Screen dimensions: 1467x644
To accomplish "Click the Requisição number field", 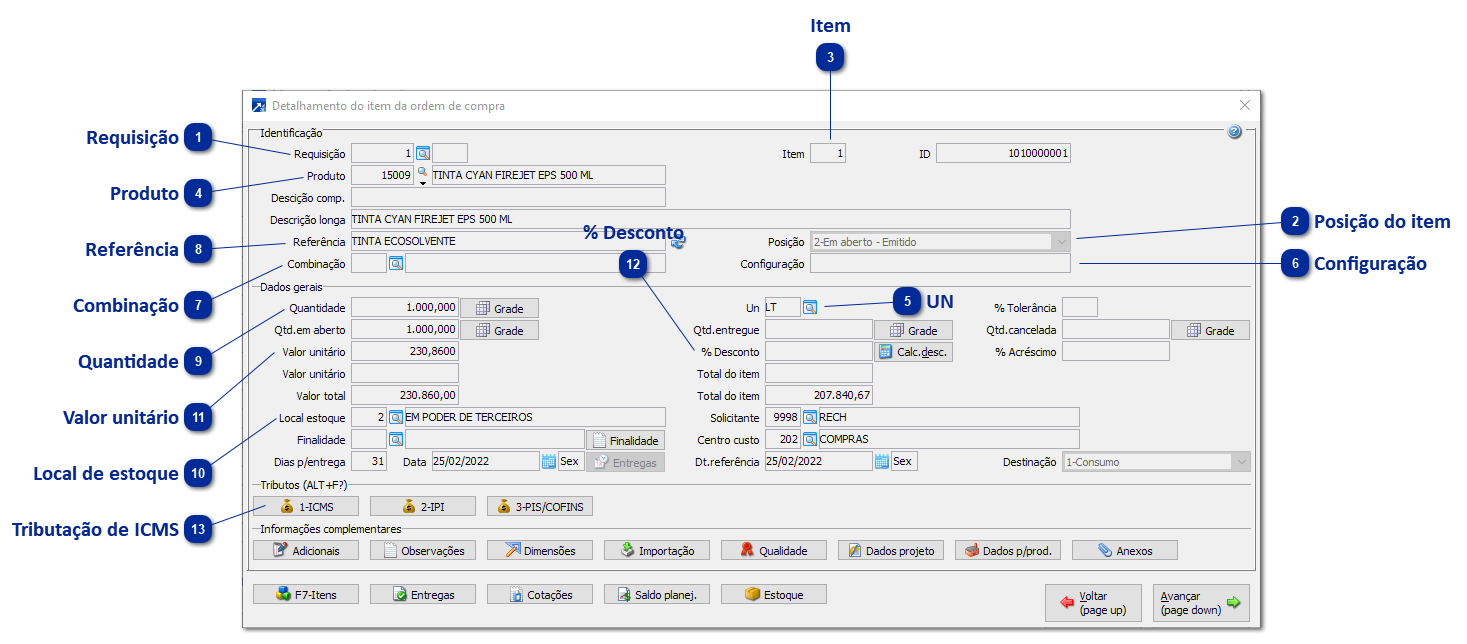I will click(383, 154).
